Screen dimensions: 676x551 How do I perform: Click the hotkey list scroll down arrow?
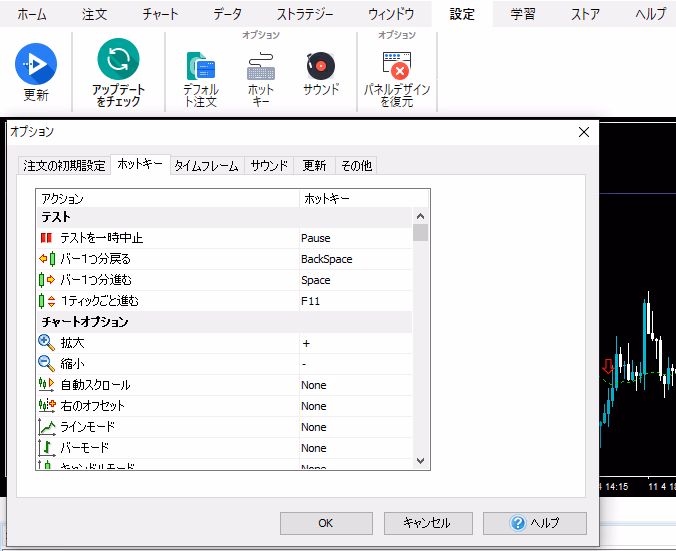420,460
